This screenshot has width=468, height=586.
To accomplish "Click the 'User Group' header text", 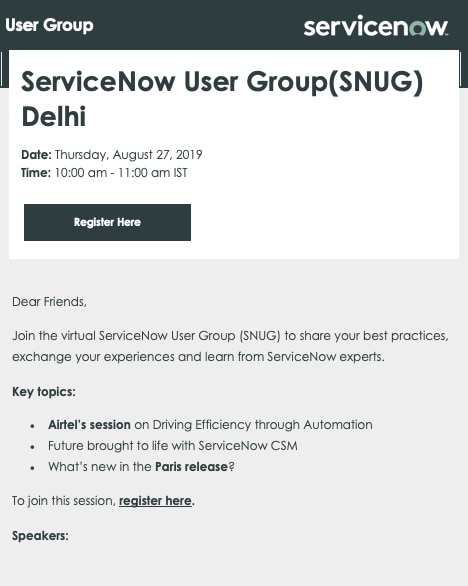I will 49,25.
